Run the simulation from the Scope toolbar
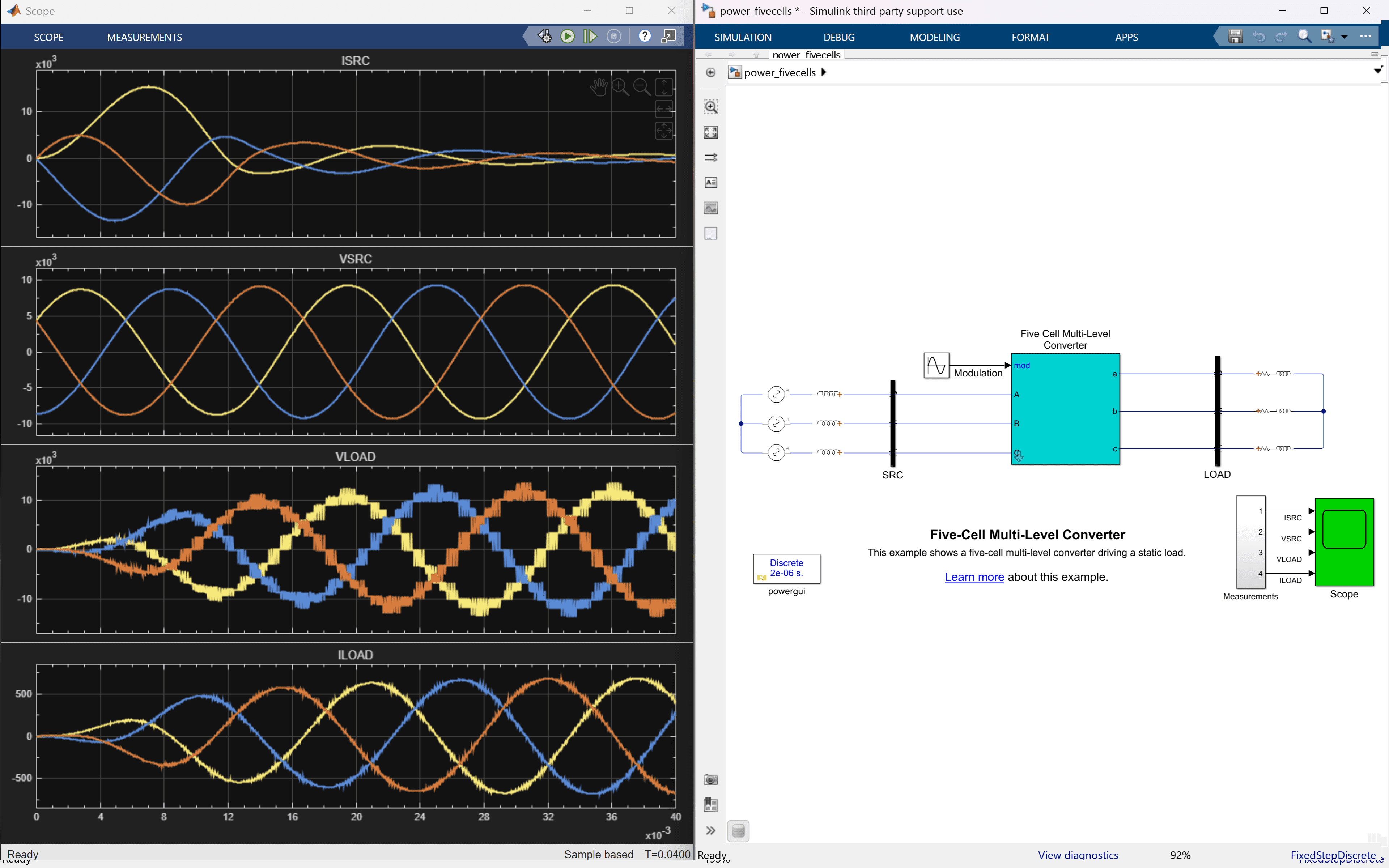1389x868 pixels. tap(568, 35)
